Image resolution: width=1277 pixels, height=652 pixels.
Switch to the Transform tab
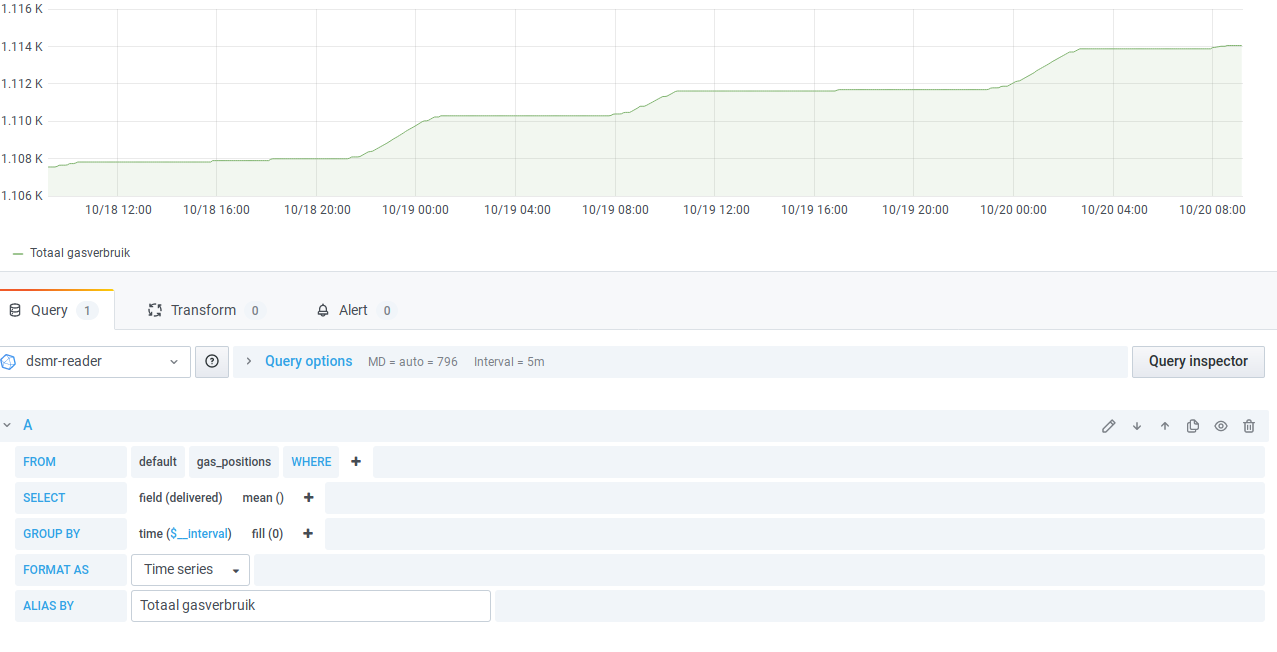point(203,310)
